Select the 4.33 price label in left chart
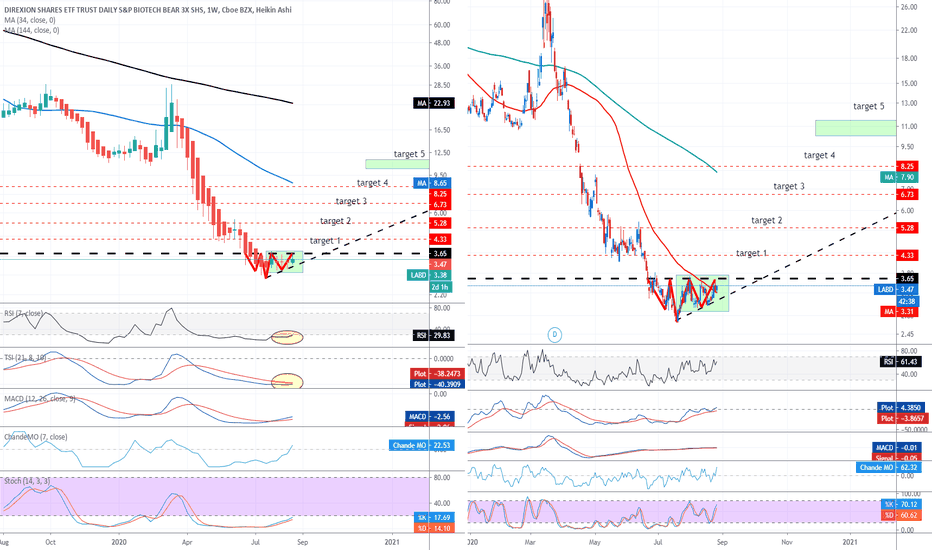932x550 pixels. (440, 239)
